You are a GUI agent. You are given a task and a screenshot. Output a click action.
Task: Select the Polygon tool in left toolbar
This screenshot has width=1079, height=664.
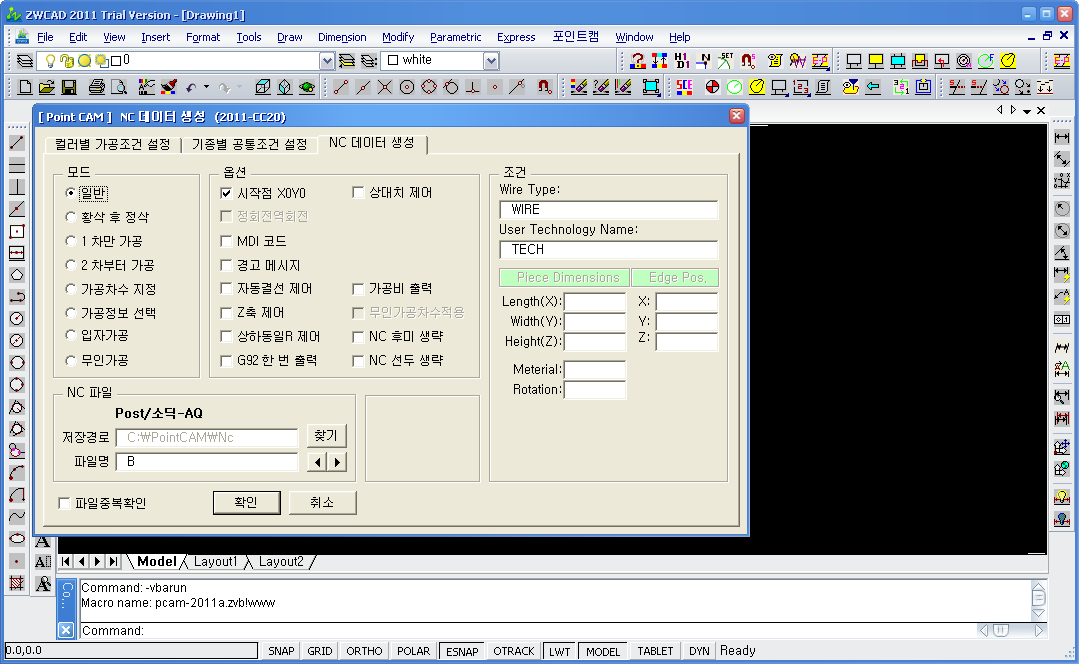[17, 275]
